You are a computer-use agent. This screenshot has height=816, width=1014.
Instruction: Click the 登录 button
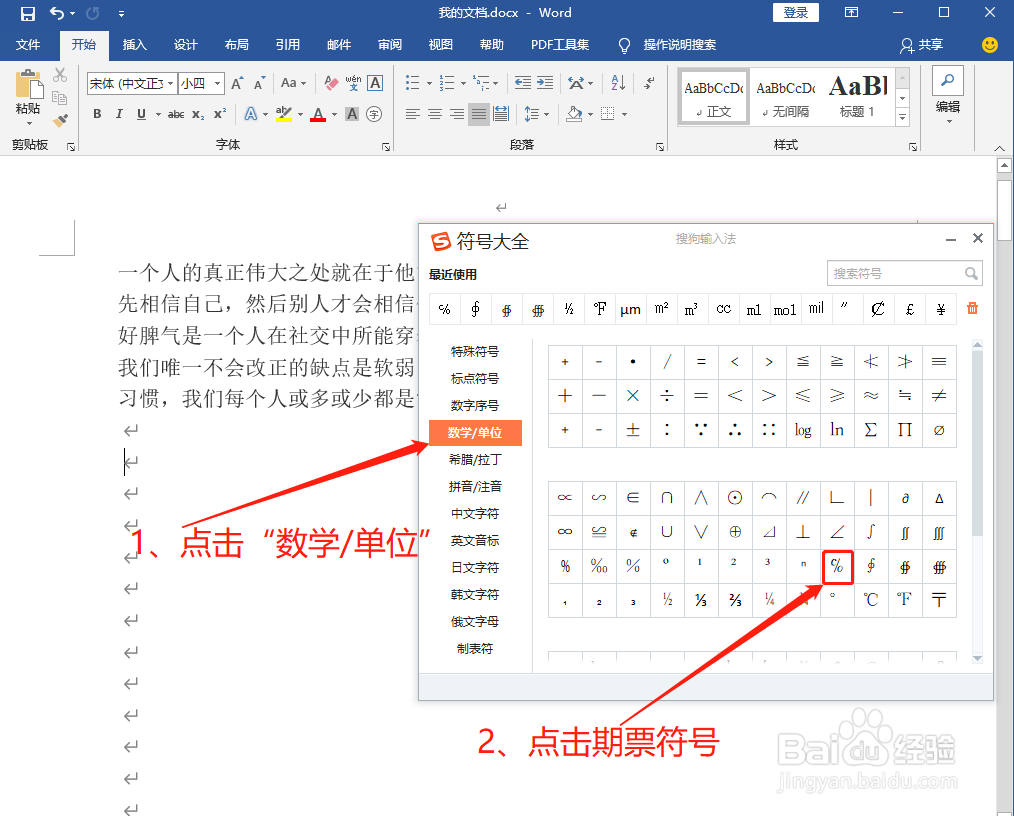[x=795, y=12]
